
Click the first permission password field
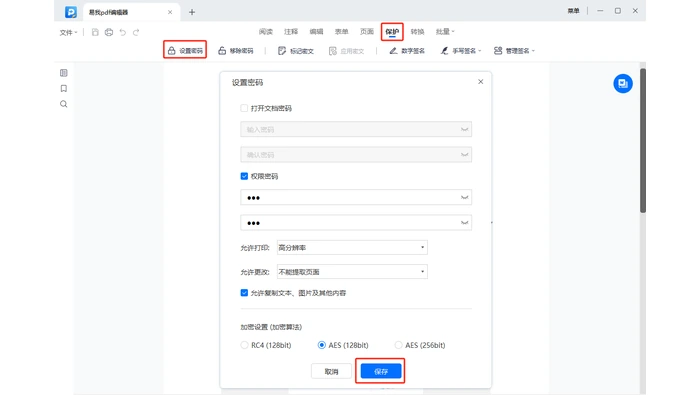click(x=356, y=197)
